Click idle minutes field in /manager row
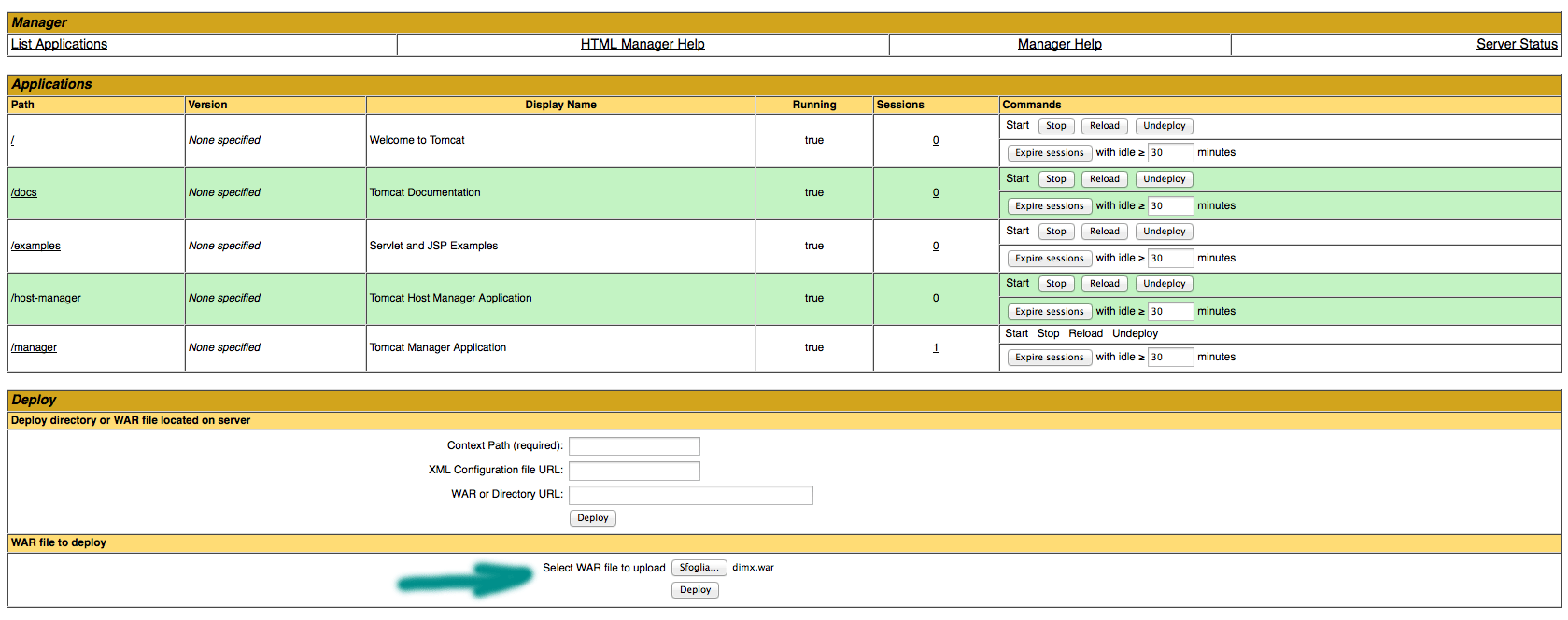 [x=1171, y=358]
